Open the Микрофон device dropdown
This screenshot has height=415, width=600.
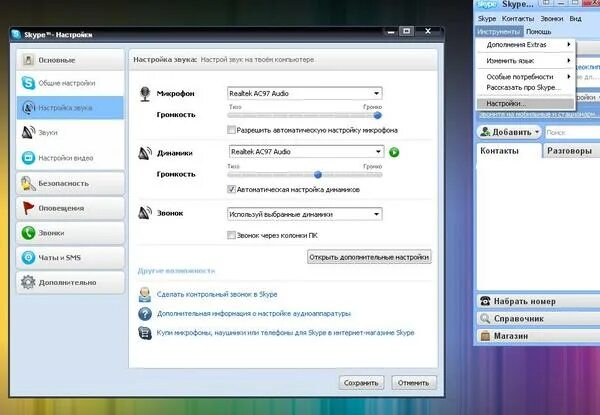coord(305,93)
